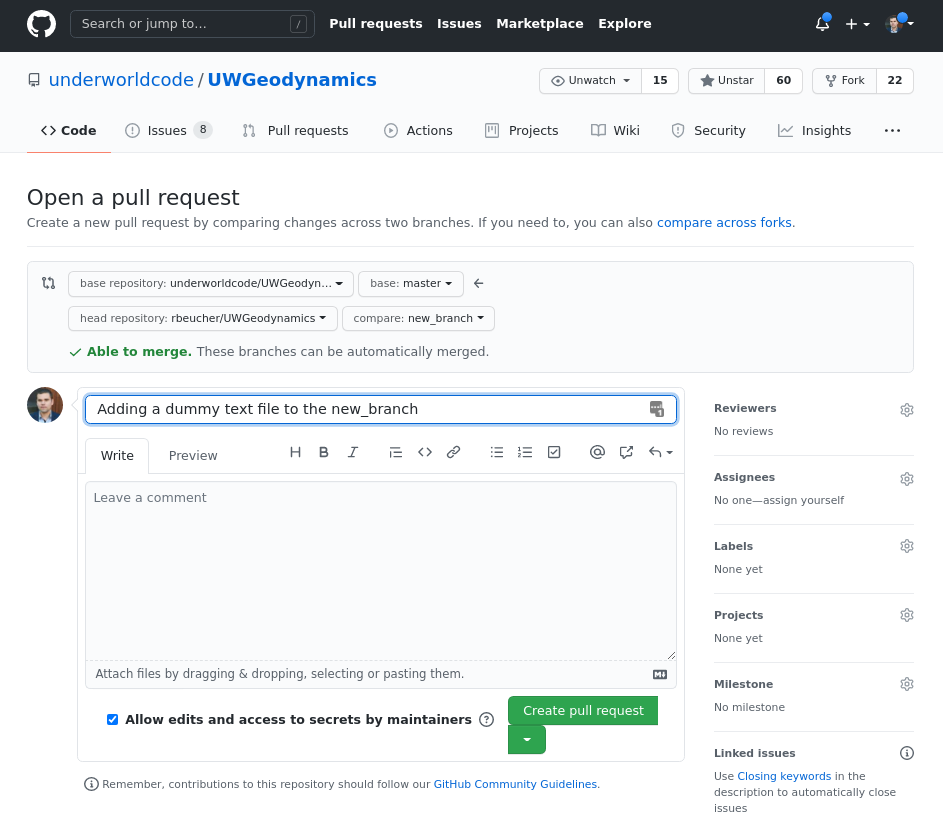Viewport: 943px width, 831px height.
Task: Open the base: master branch dropdown
Action: (x=410, y=283)
